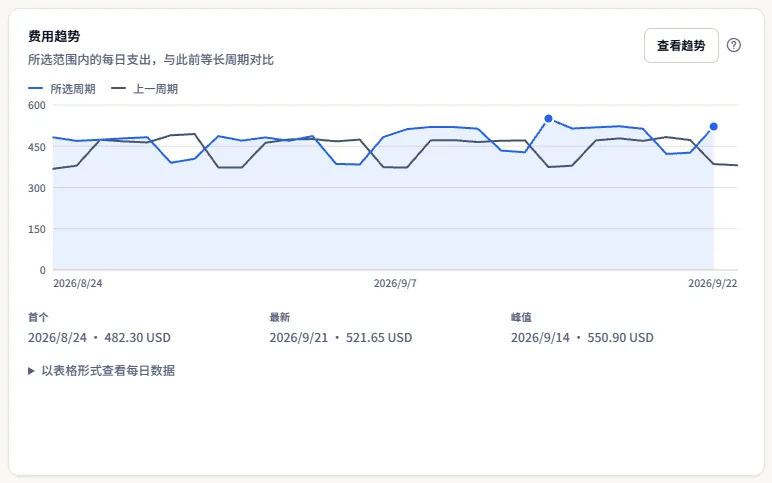Expand 以表格形式查看每日数据 disclosure
The height and width of the screenshot is (483, 772).
[101, 370]
